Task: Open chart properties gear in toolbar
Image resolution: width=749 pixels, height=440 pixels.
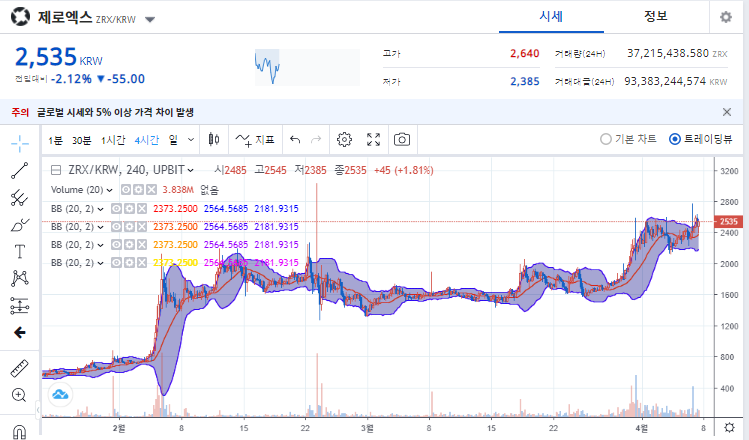Action: pyautogui.click(x=344, y=140)
